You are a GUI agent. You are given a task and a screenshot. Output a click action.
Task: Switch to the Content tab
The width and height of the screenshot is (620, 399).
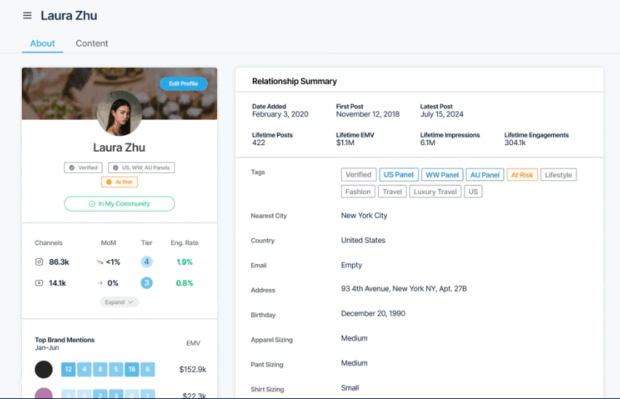[92, 43]
